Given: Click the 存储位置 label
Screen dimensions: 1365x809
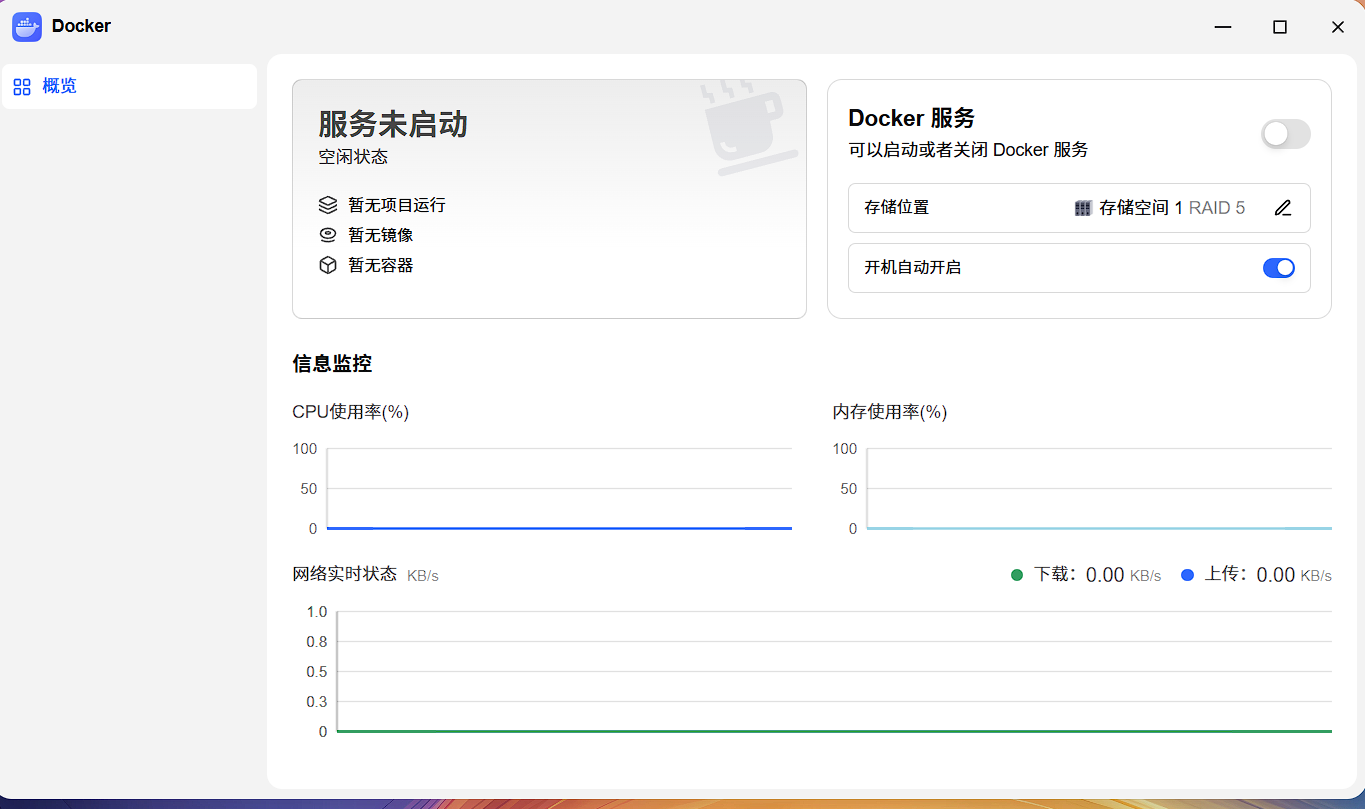Looking at the screenshot, I should coord(897,208).
